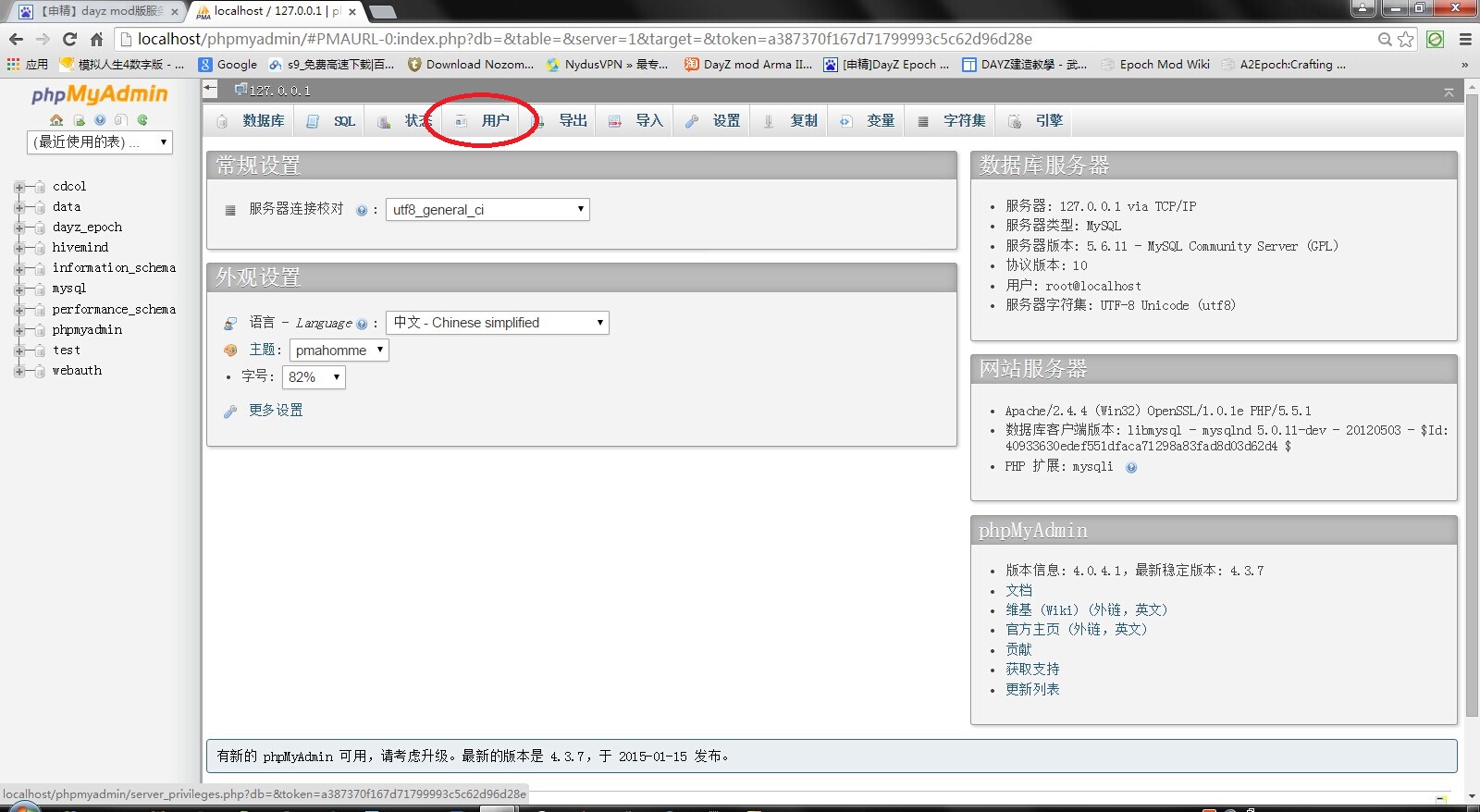Open the Apps shortcut in bookmarks bar
The image size is (1480, 812).
click(27, 65)
